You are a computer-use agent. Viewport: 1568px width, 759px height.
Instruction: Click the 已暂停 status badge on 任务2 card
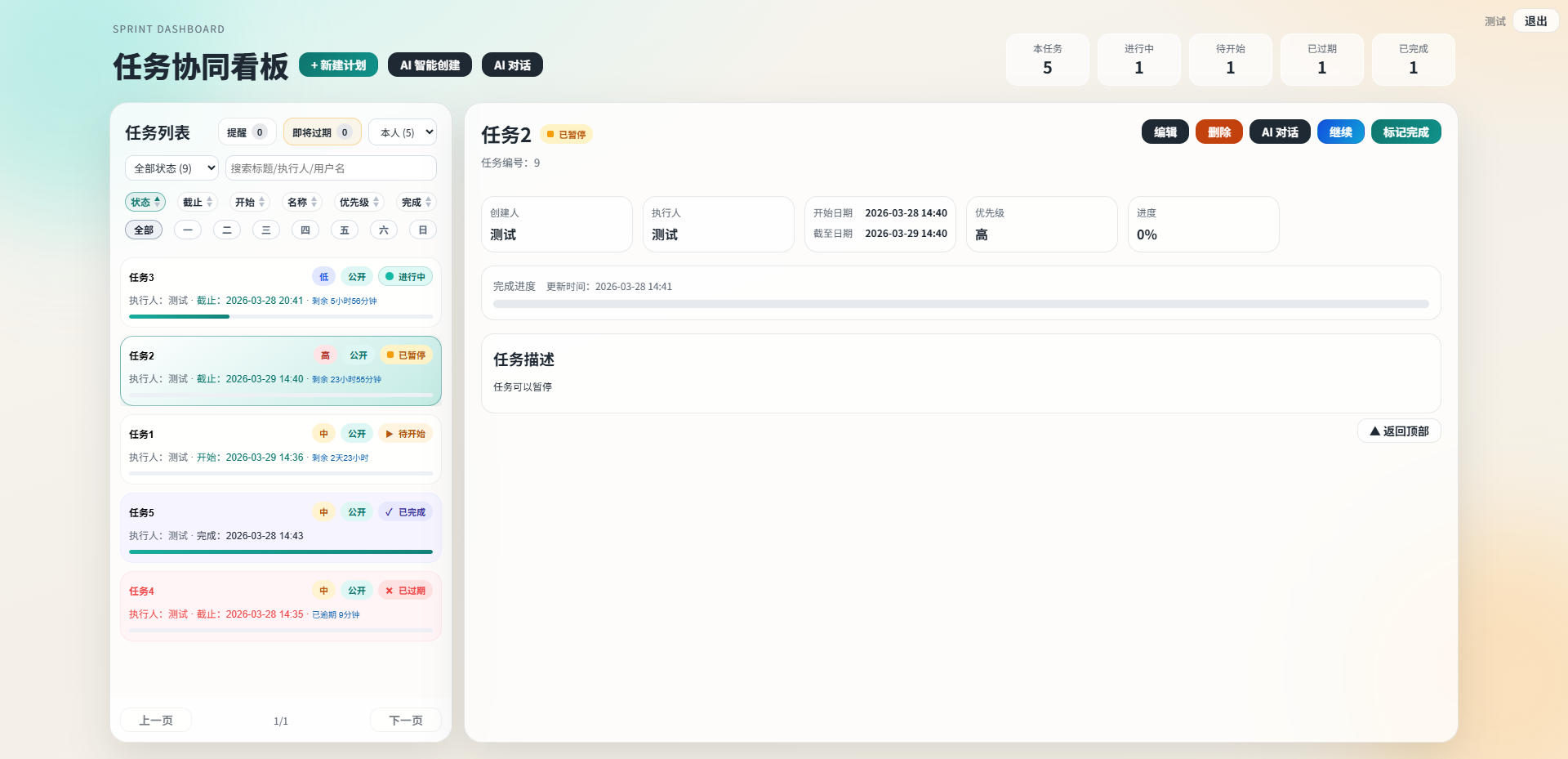406,355
